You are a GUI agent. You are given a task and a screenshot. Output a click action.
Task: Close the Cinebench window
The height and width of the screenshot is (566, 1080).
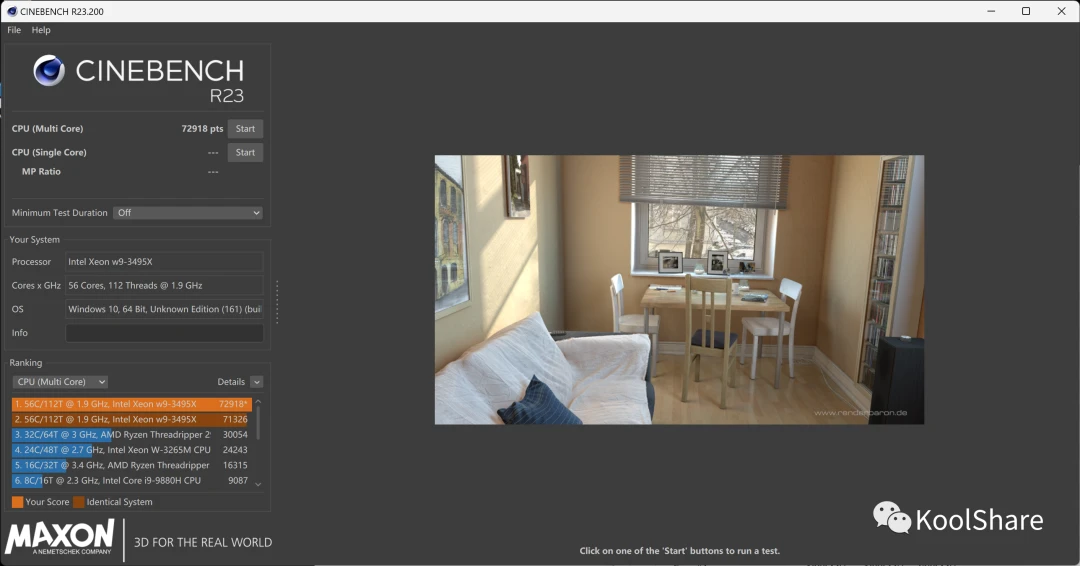[x=1061, y=11]
